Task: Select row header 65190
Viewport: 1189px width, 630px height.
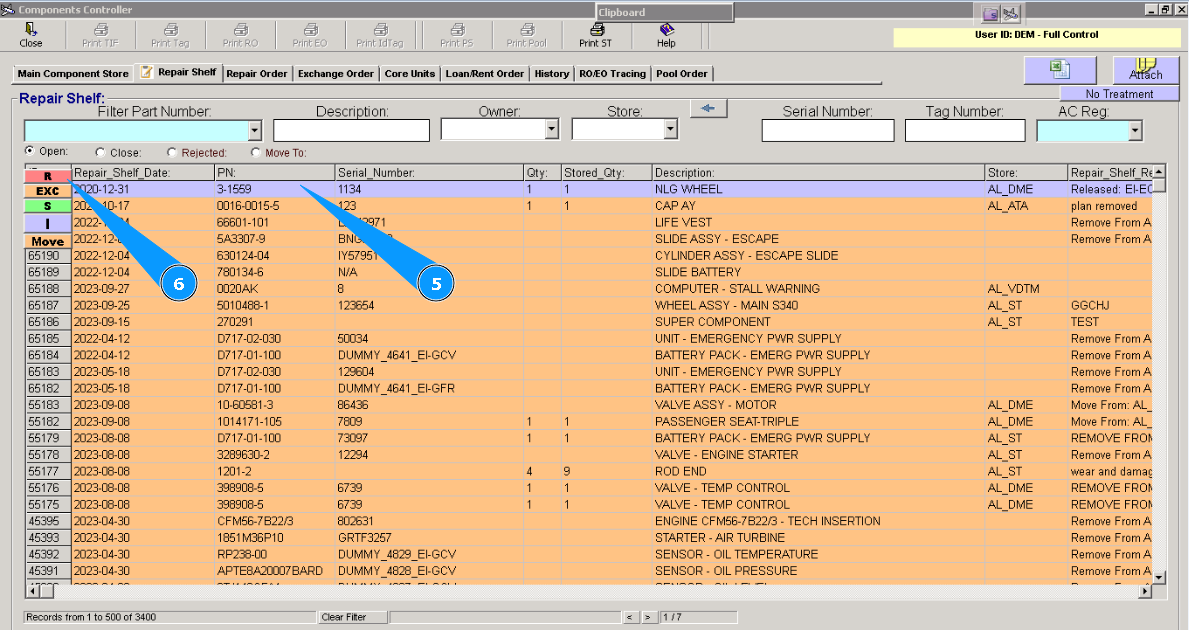Action: [48, 255]
